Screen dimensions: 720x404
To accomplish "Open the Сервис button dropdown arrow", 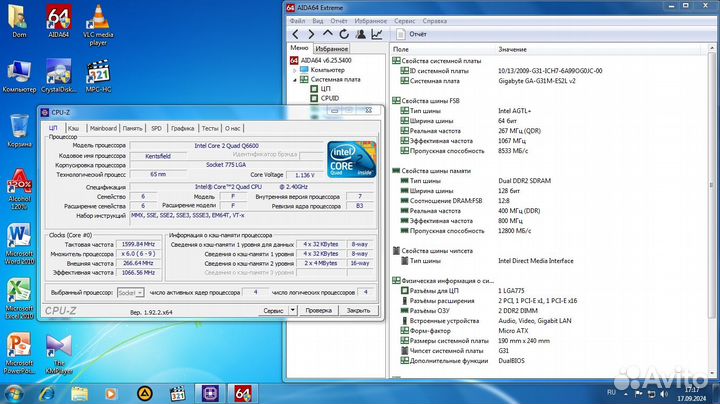I will point(292,310).
